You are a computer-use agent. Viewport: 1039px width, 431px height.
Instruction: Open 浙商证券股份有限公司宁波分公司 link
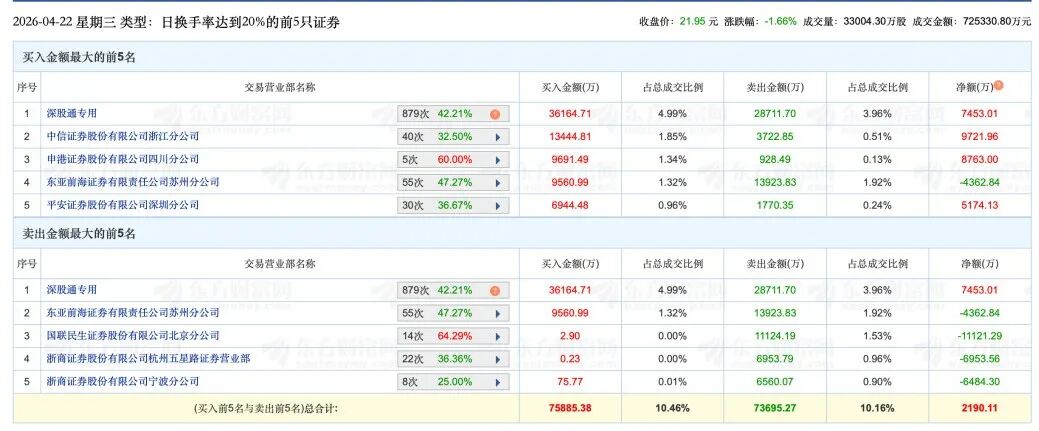click(123, 382)
